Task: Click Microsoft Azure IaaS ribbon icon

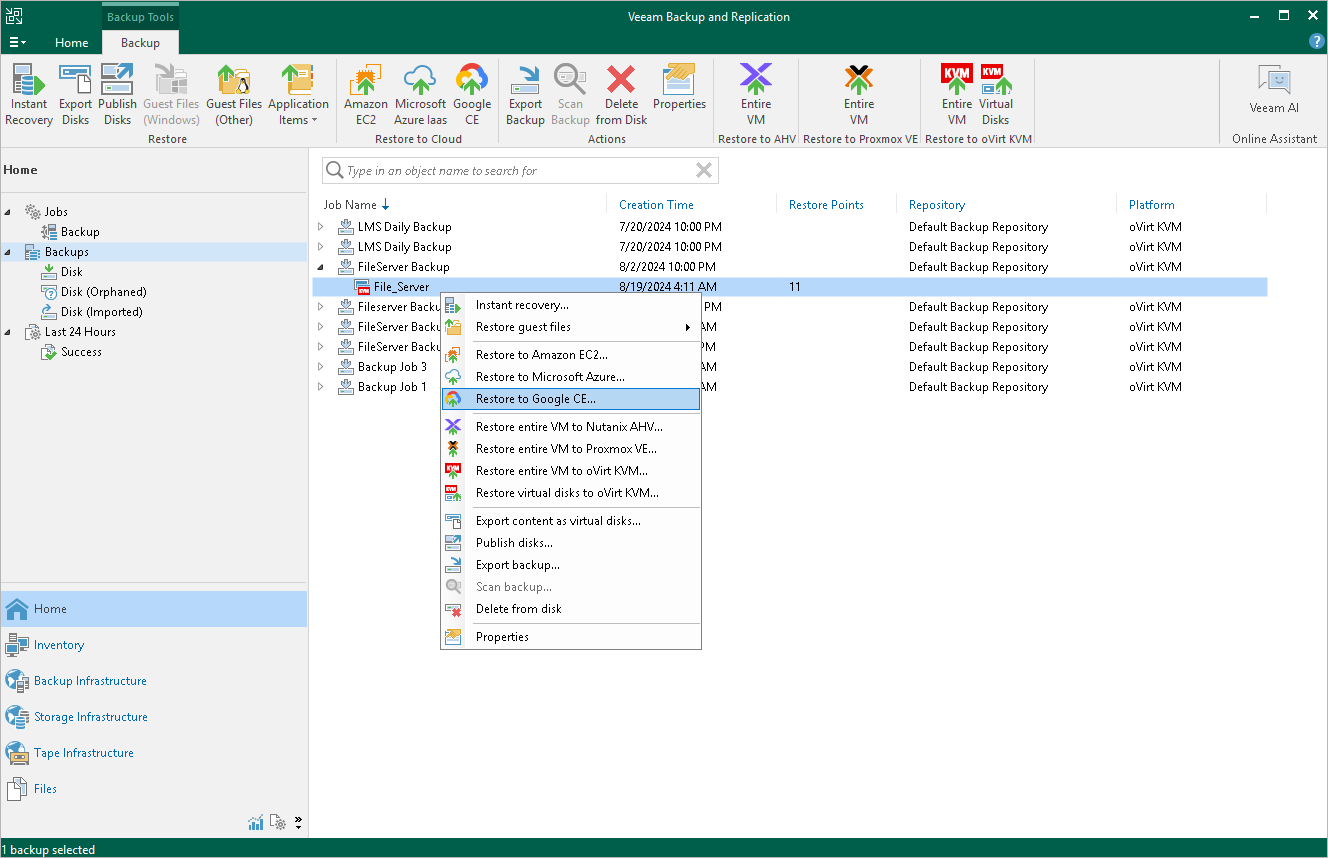Action: click(x=420, y=95)
